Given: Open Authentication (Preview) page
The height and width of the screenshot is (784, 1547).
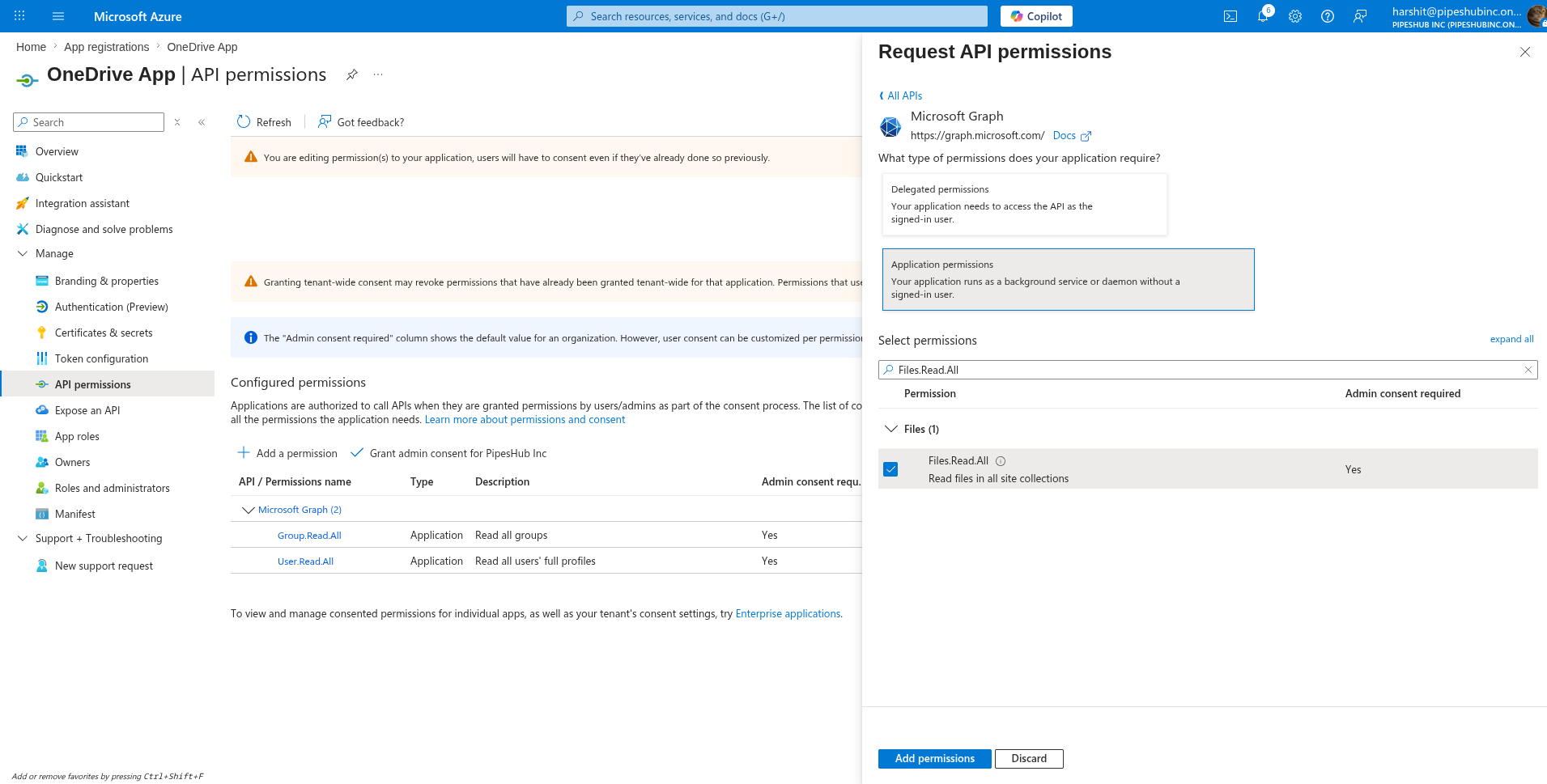Looking at the screenshot, I should coord(112,307).
